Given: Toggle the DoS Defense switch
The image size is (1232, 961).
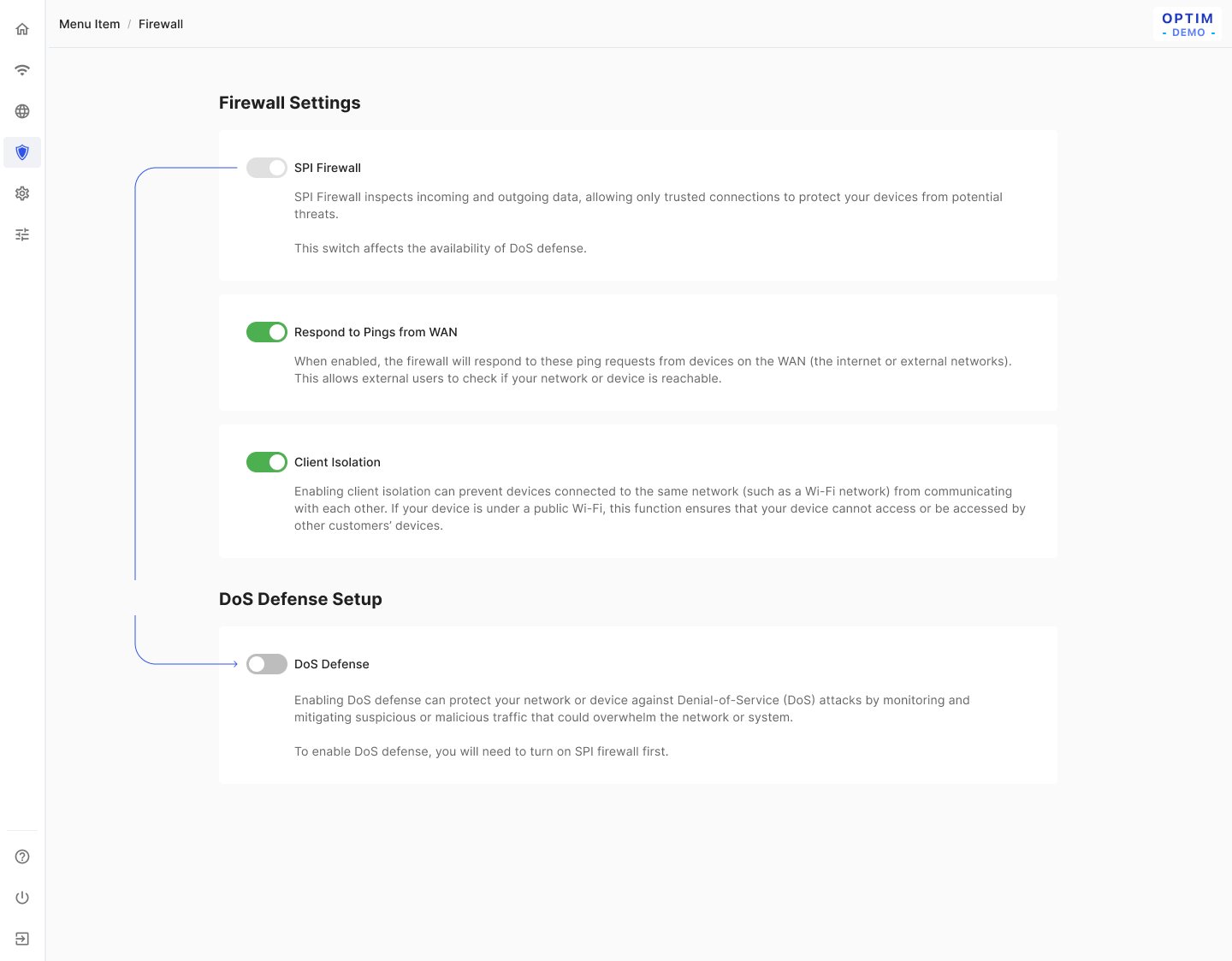Looking at the screenshot, I should (267, 664).
